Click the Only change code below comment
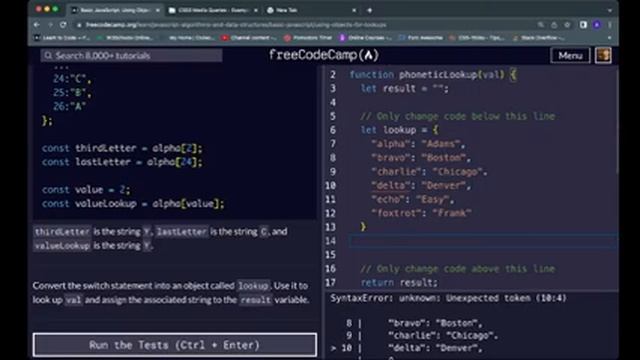The width and height of the screenshot is (640, 360). [458, 116]
